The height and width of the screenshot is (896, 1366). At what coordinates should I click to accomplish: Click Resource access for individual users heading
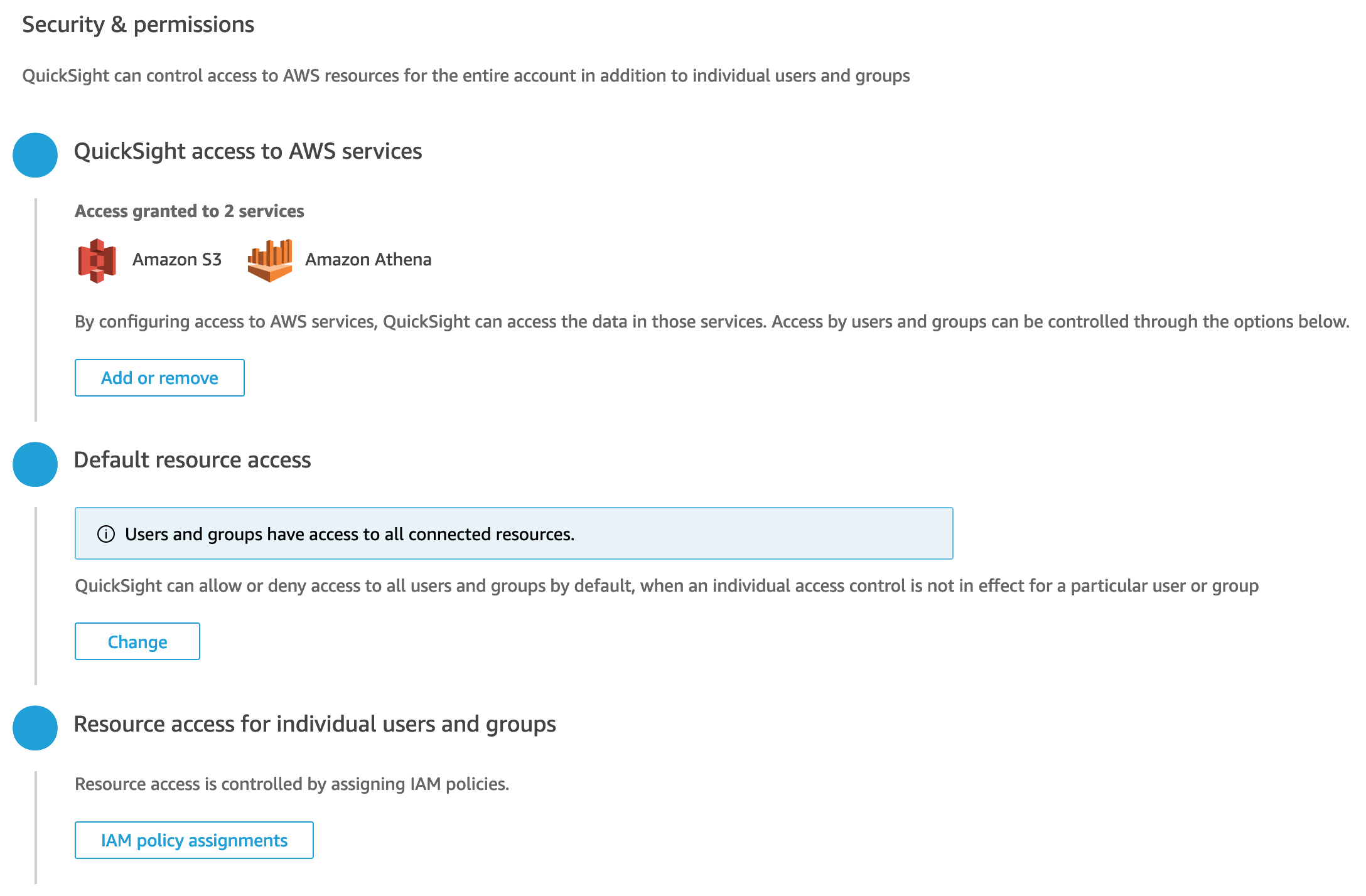point(315,724)
